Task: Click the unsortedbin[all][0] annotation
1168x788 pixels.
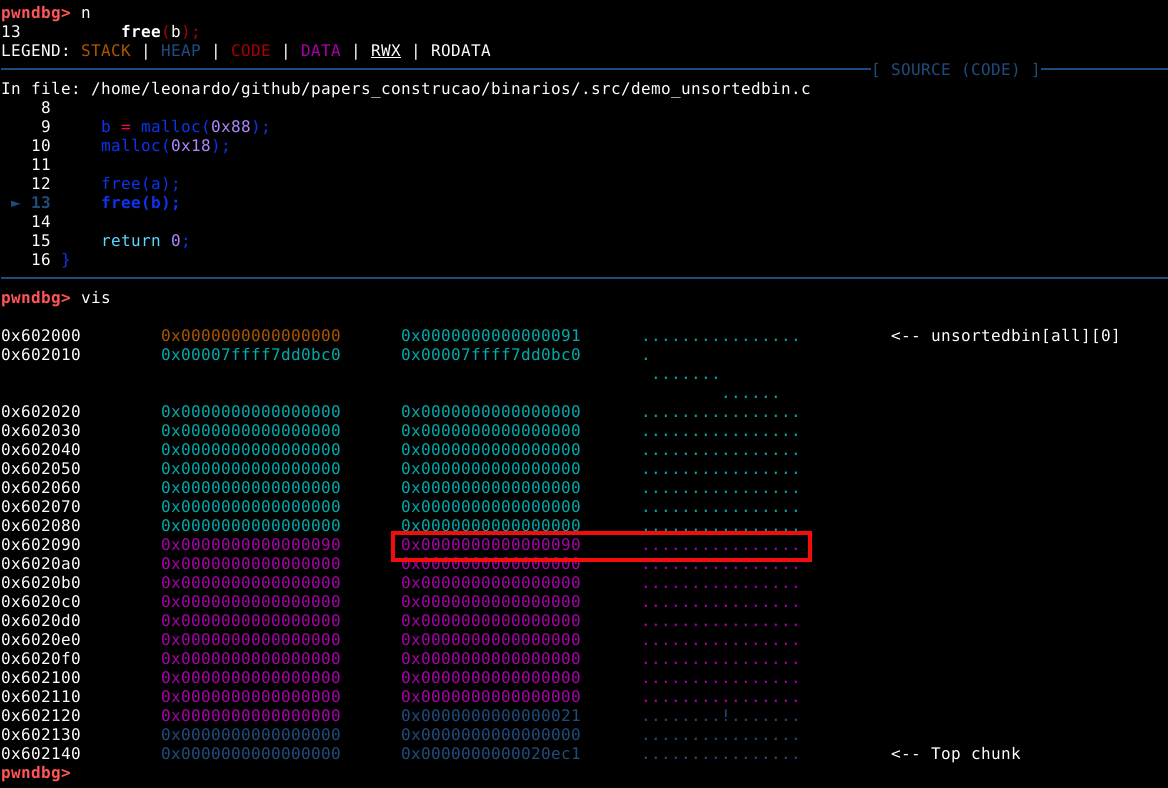Action: click(1005, 336)
